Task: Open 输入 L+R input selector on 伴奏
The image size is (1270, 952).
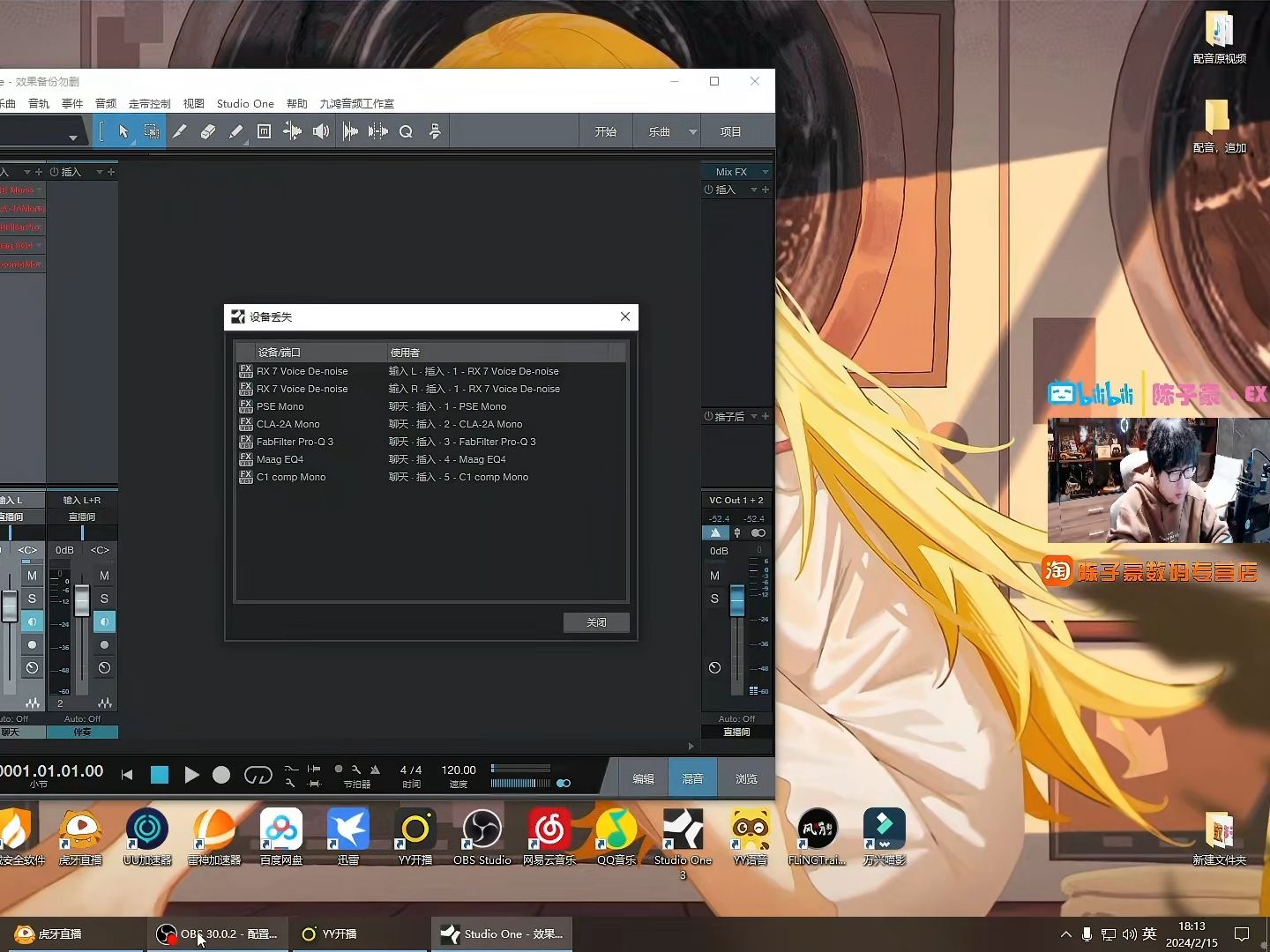Action: [x=82, y=500]
